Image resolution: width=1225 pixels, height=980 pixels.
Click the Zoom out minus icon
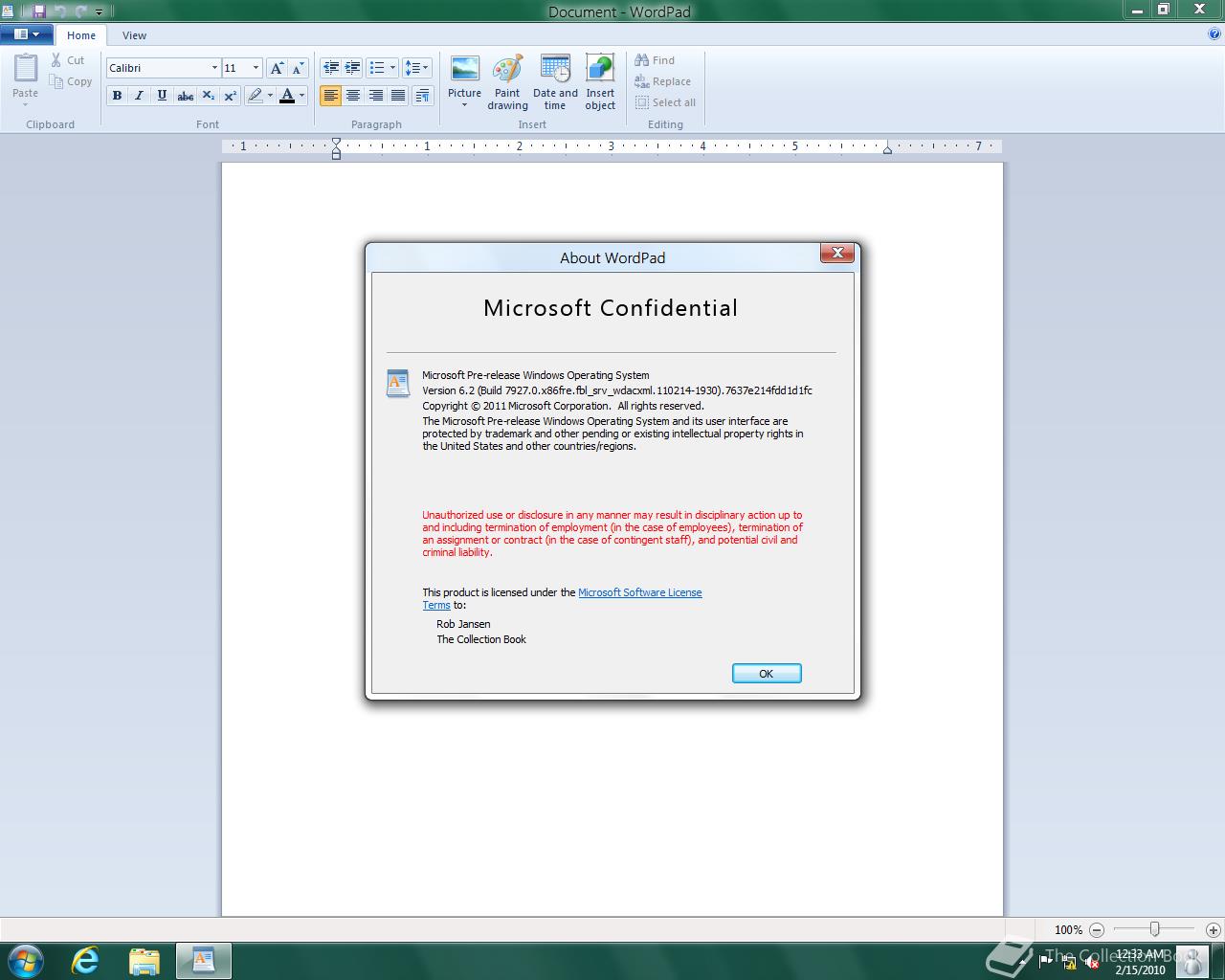click(x=1097, y=929)
